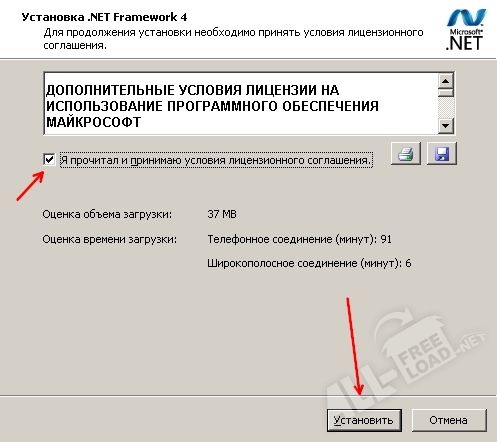Click the Microsoft .NET logo
The image size is (497, 442).
(x=465, y=30)
